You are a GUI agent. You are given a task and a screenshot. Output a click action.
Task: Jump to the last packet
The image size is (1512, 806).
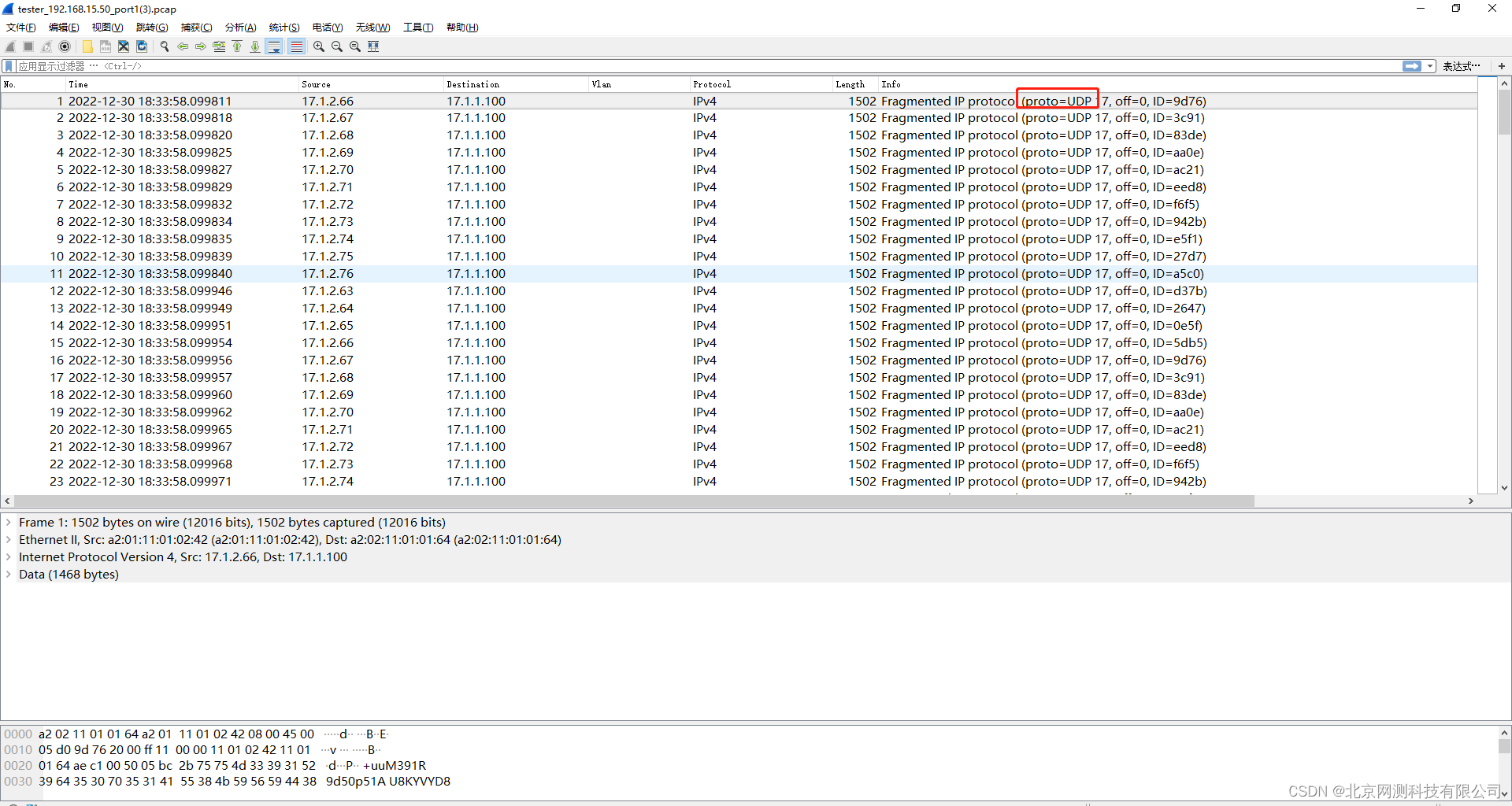pos(255,46)
